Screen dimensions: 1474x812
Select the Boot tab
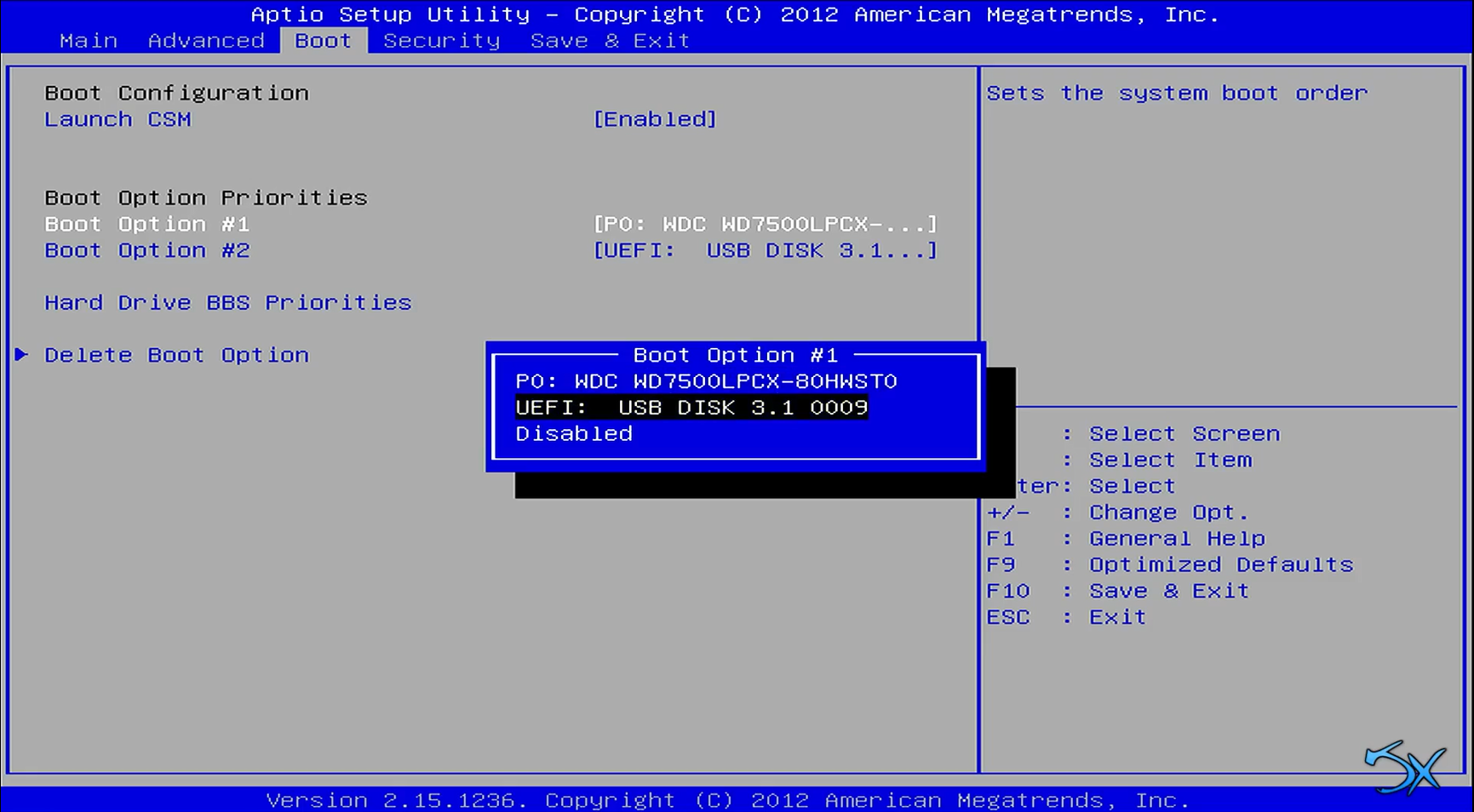click(324, 41)
